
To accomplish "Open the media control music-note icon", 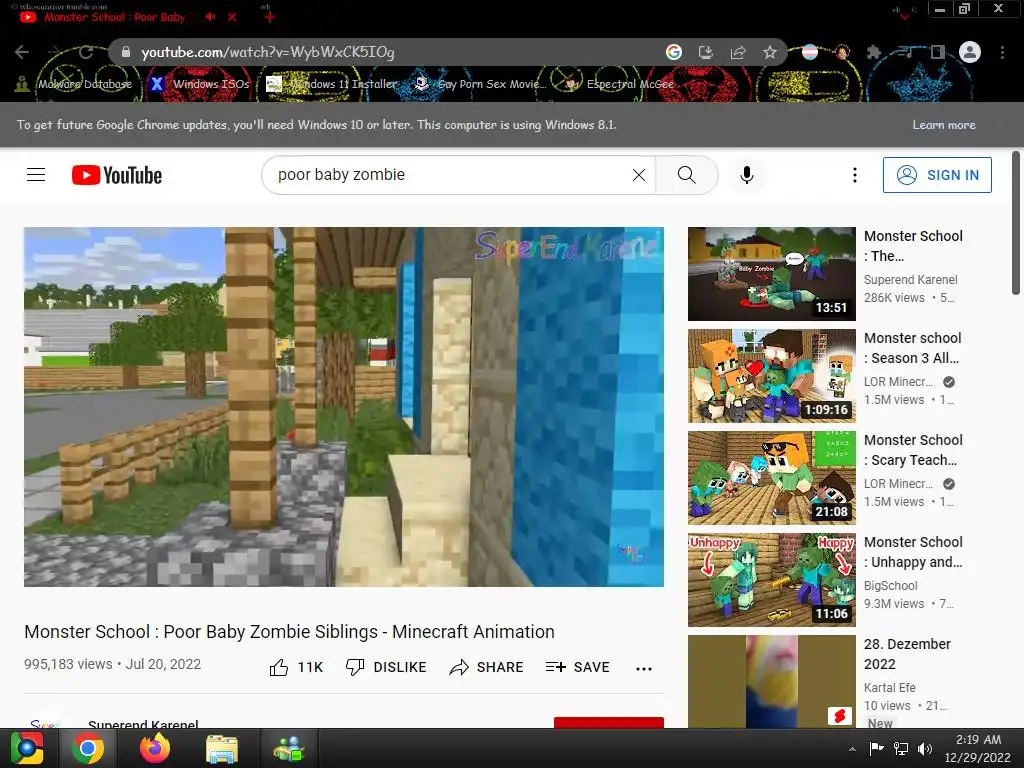I will point(905,52).
